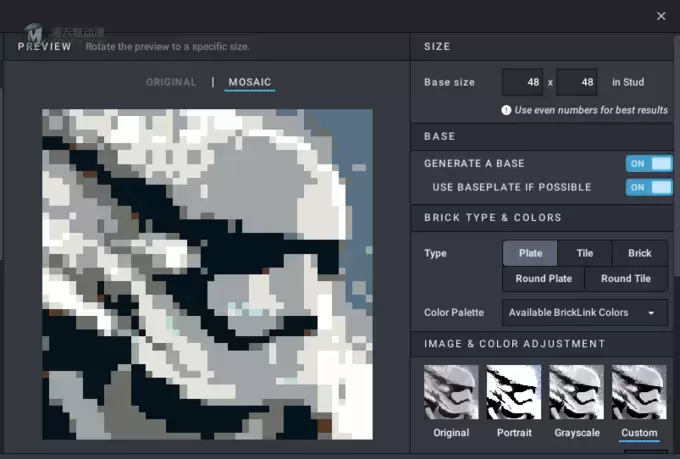The height and width of the screenshot is (459, 680).
Task: Choose the Original adjustment thumbnail
Action: tap(451, 392)
